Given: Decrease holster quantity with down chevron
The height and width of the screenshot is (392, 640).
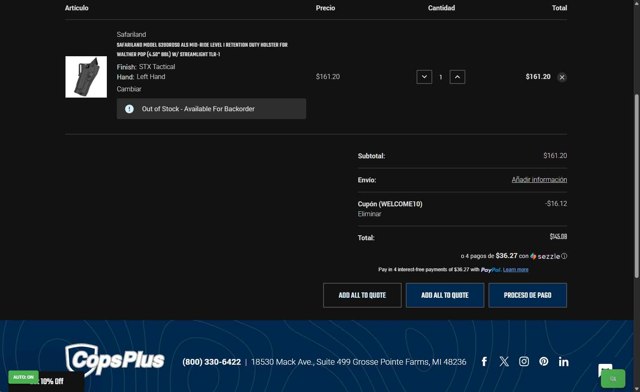Looking at the screenshot, I should pos(424,77).
